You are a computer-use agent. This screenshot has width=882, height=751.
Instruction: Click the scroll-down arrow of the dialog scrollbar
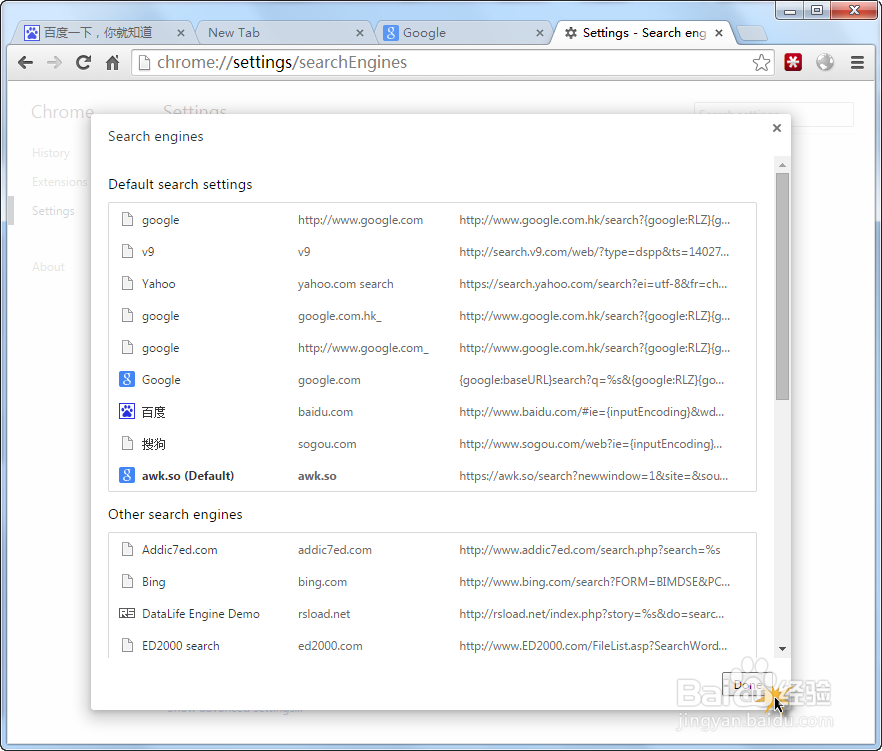(x=782, y=649)
